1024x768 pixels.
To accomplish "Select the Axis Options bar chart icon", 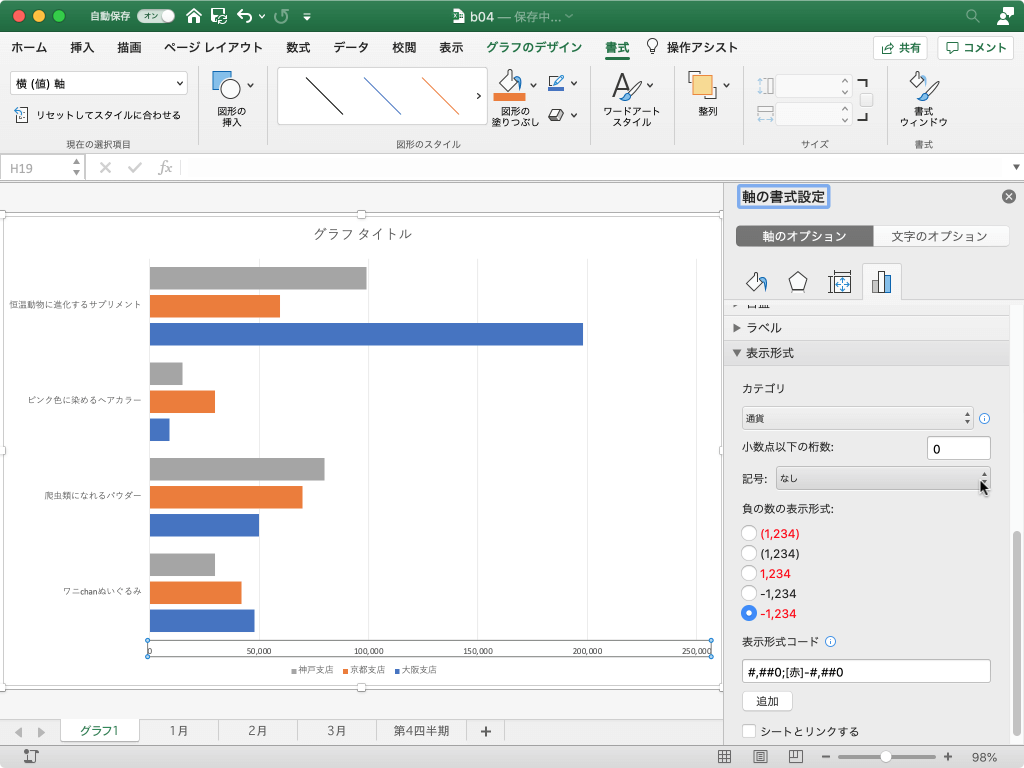I will [881, 282].
